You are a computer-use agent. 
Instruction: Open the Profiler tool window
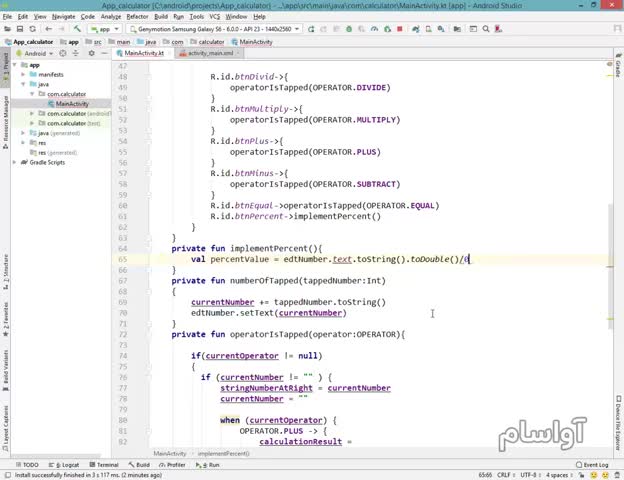pos(174,465)
